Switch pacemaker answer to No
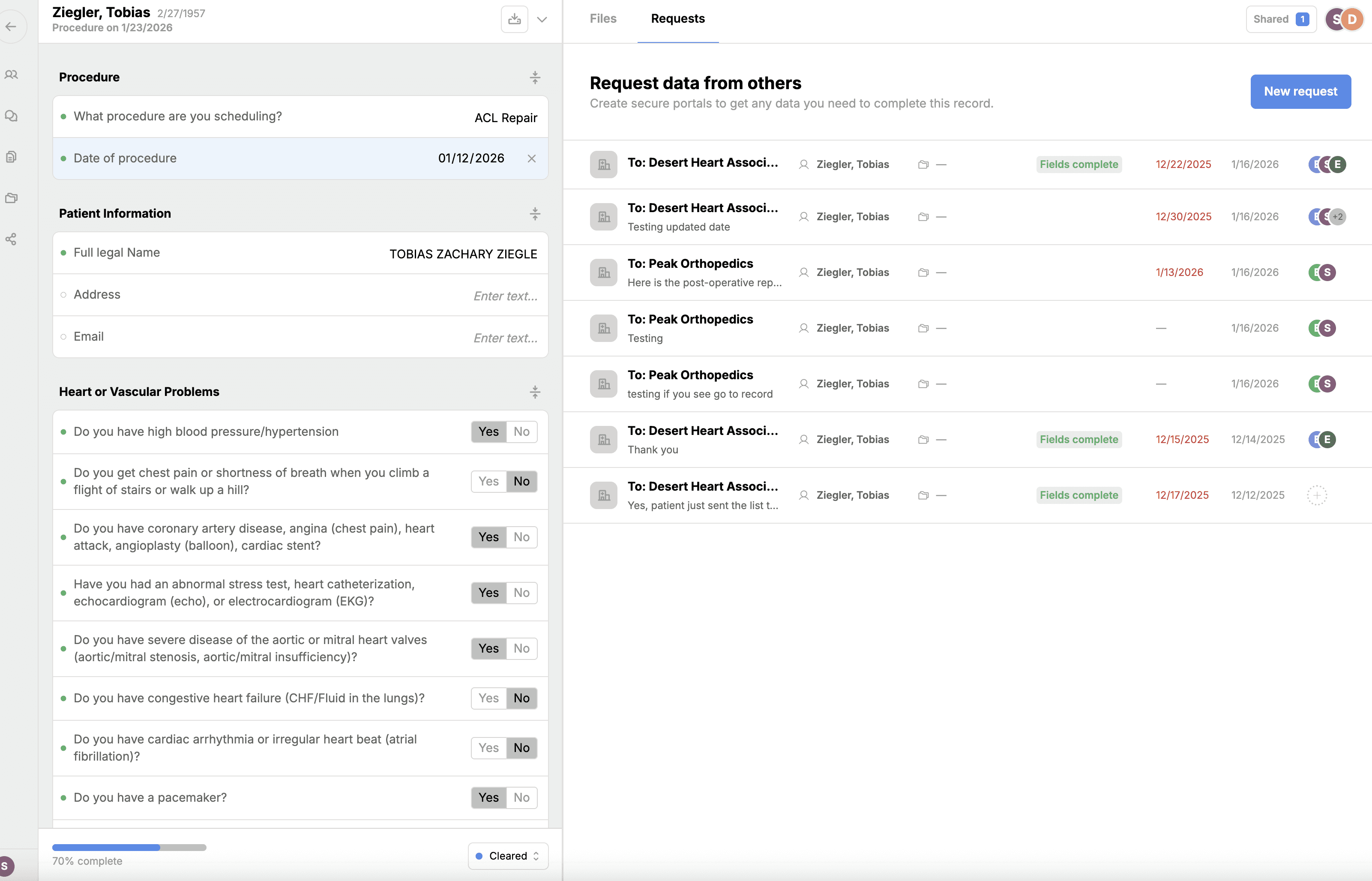1372x881 pixels. click(521, 797)
